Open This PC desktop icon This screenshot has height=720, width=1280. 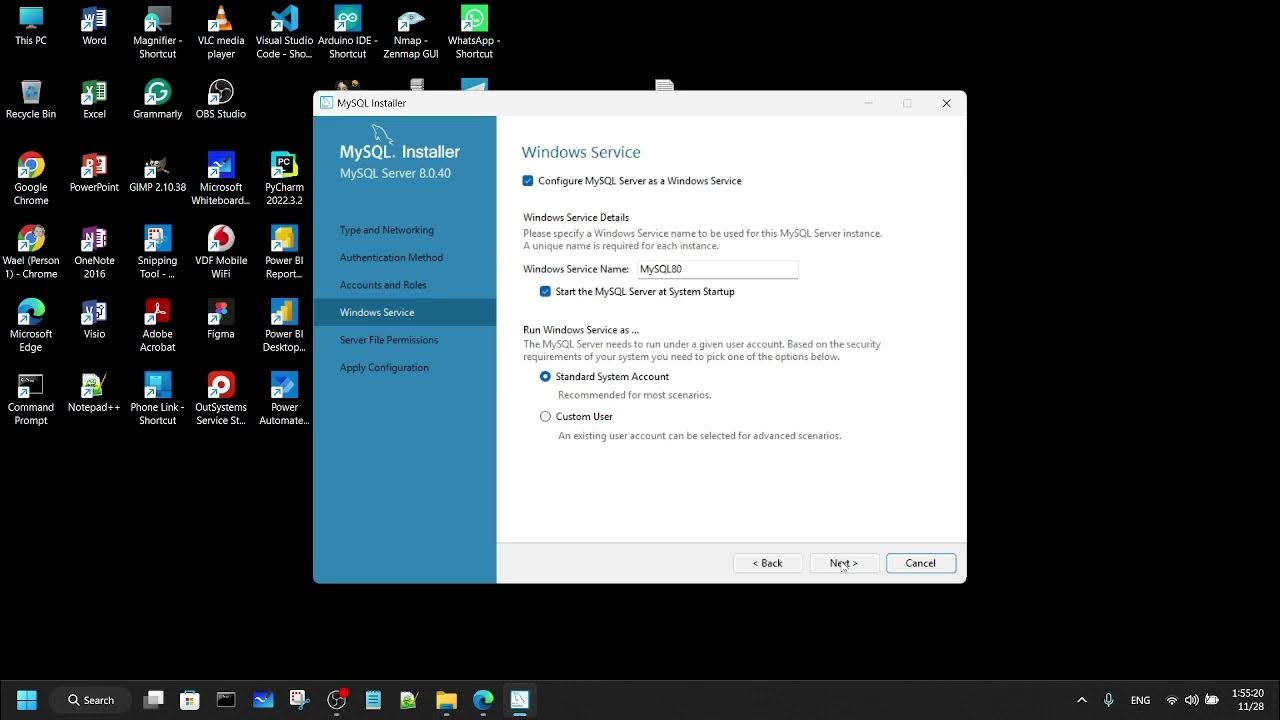point(31,27)
